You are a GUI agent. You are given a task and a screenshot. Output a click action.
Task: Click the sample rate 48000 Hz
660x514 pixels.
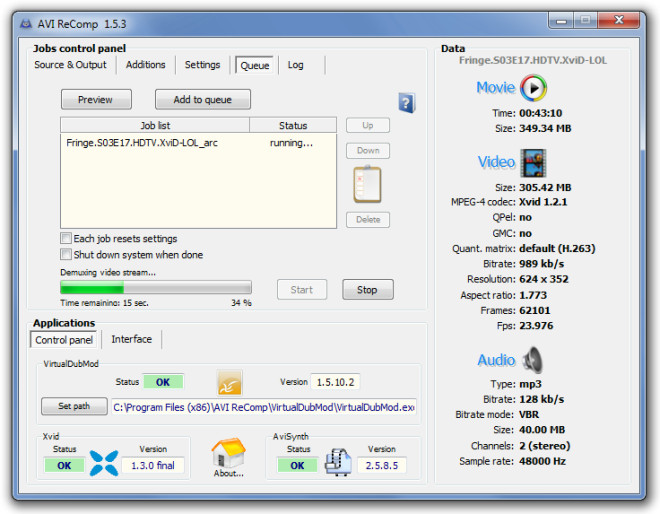click(542, 461)
